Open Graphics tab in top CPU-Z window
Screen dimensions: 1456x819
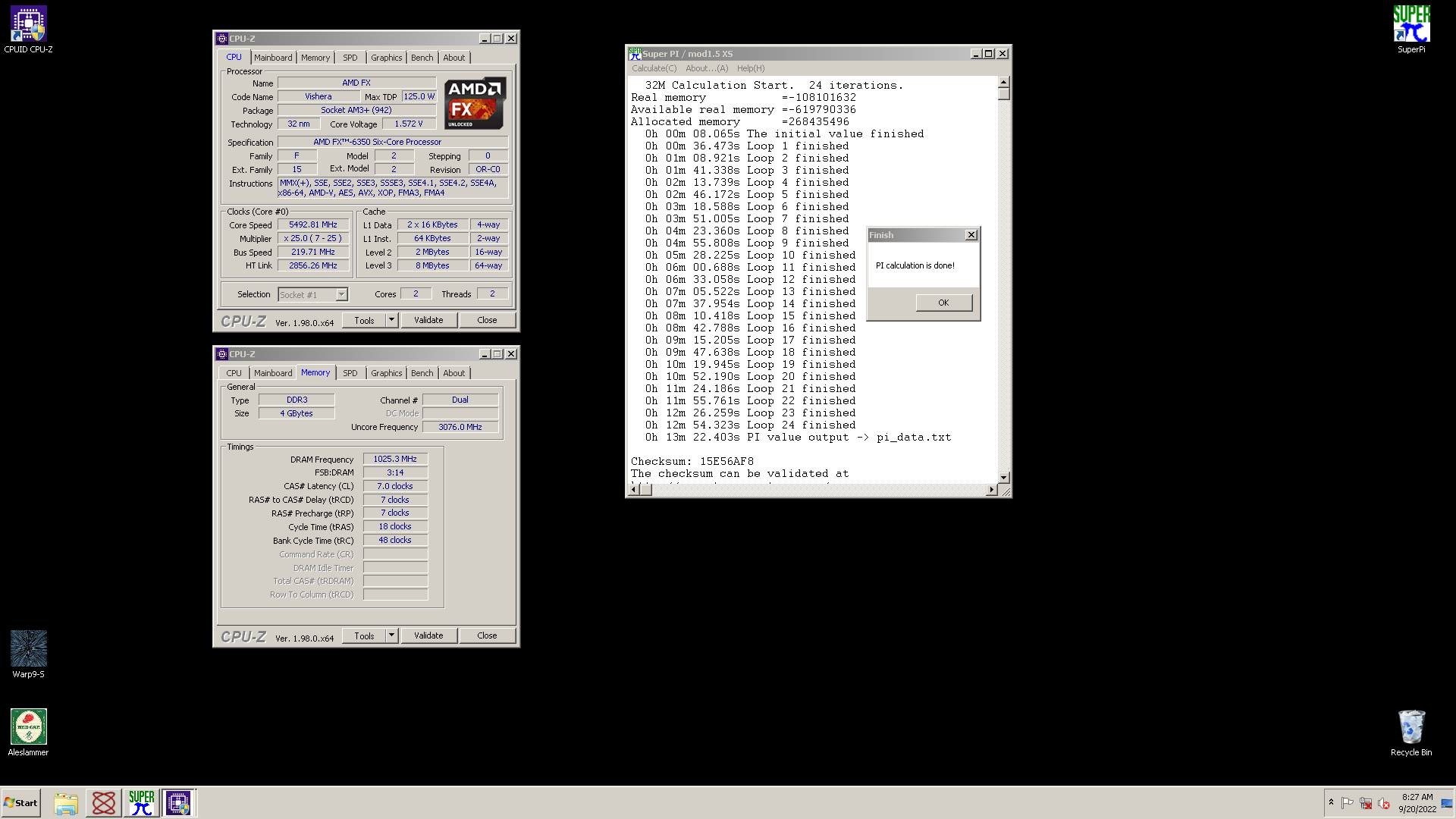coord(387,58)
